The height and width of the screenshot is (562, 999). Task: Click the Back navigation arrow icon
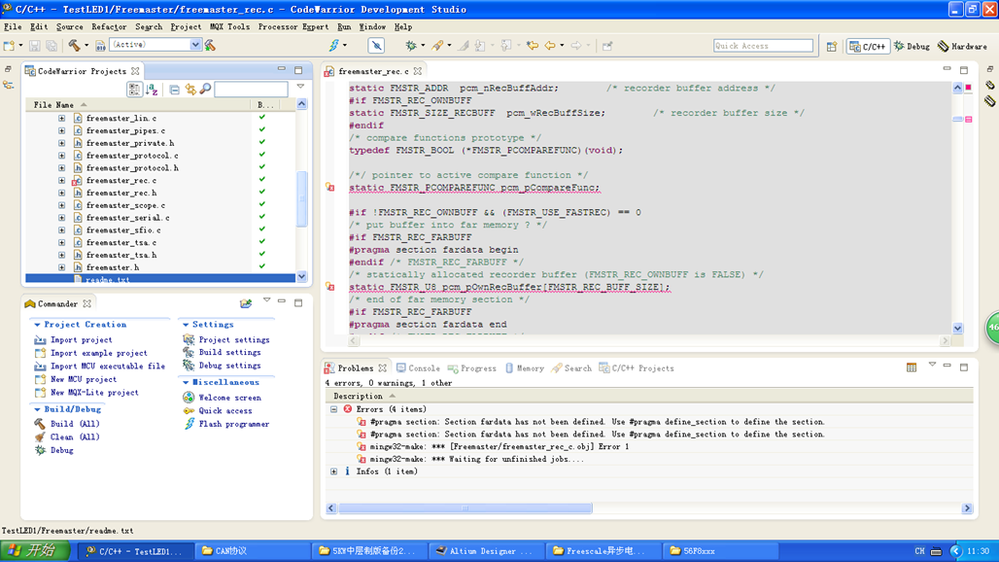point(550,45)
